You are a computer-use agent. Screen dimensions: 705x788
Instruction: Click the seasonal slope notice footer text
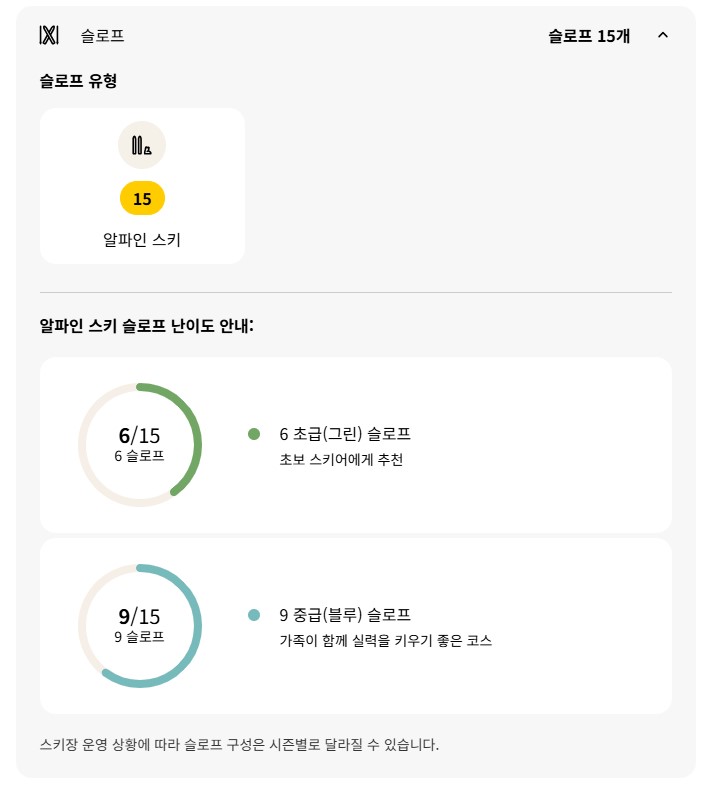click(x=239, y=744)
